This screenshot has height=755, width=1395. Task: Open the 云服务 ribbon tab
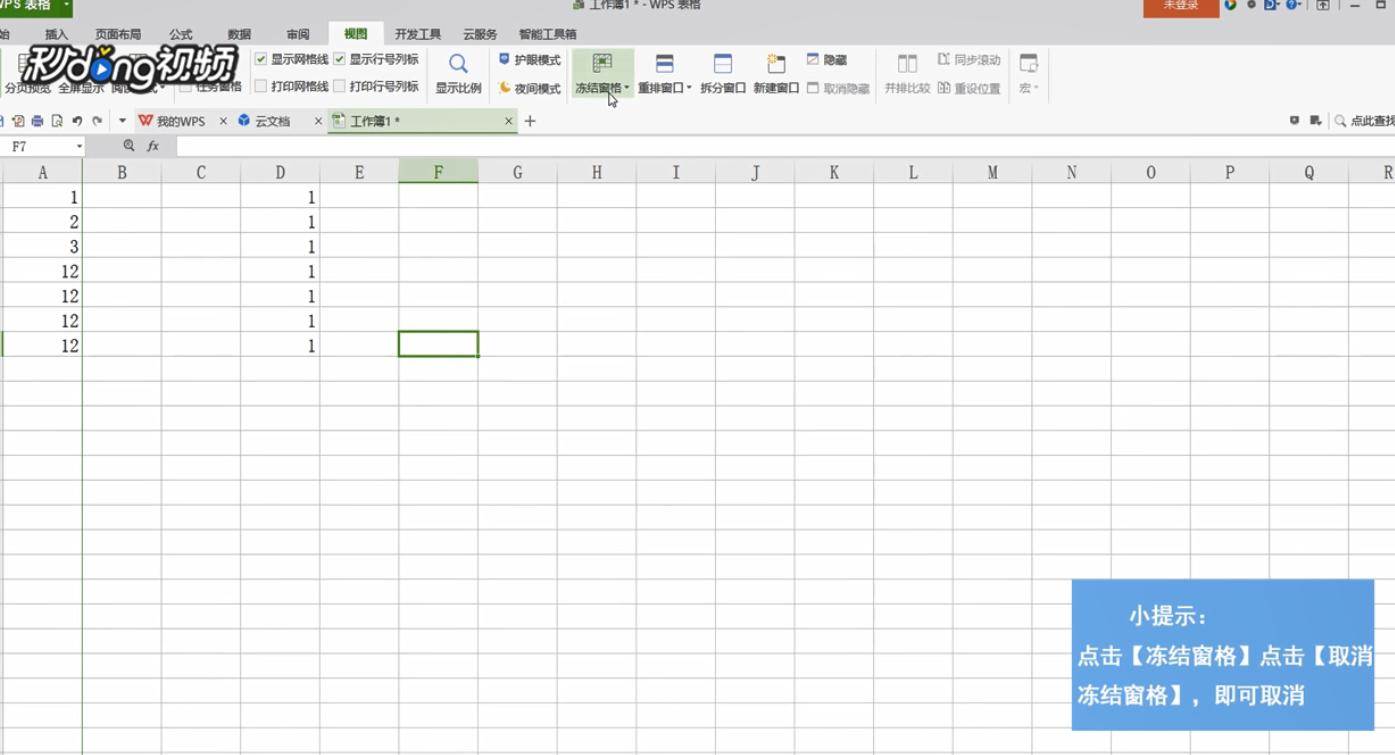[x=480, y=34]
